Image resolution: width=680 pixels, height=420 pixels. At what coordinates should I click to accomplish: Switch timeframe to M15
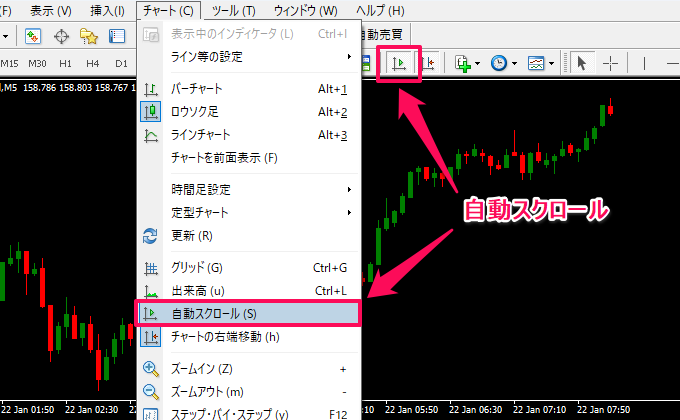pos(10,64)
